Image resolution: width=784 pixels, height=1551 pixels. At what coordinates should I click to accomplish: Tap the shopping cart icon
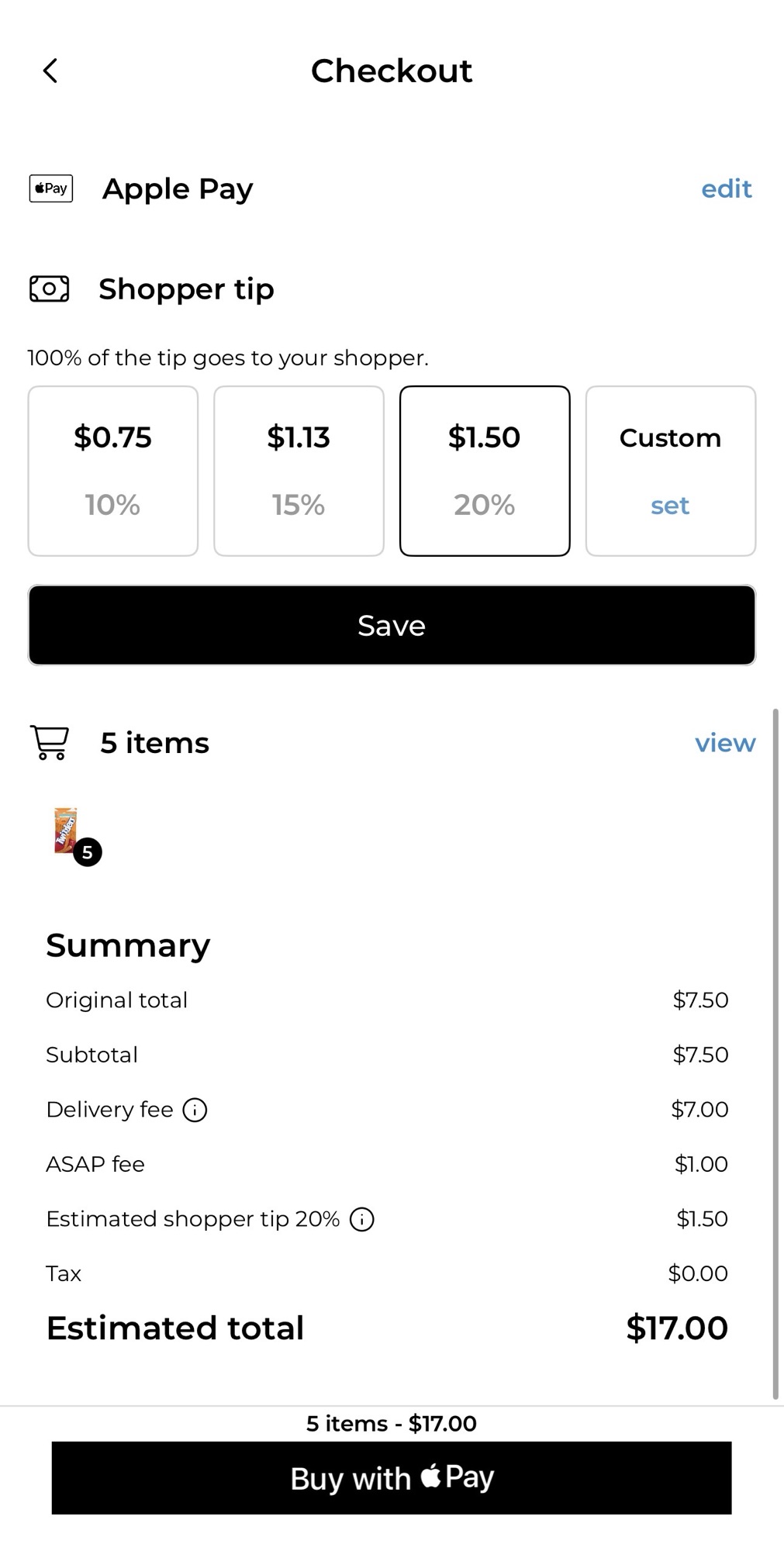(50, 742)
